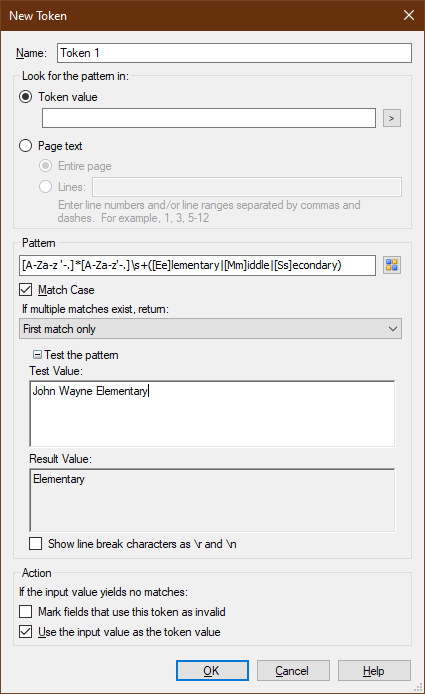This screenshot has height=694, width=425.
Task: Open the First match only dropdown
Action: pyautogui.click(x=210, y=329)
